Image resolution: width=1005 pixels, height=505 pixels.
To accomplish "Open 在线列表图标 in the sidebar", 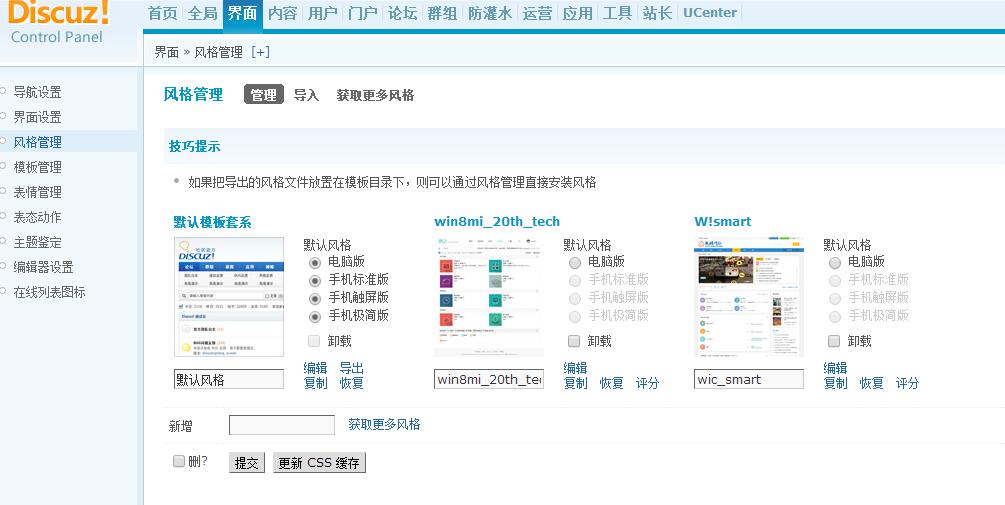I will (49, 292).
